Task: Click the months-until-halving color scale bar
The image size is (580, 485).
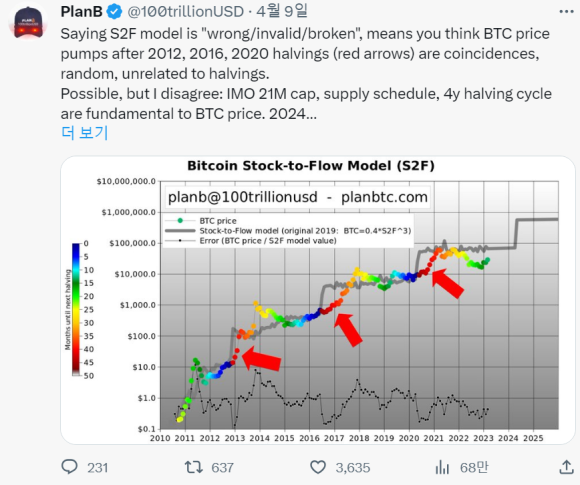Action: [76, 309]
